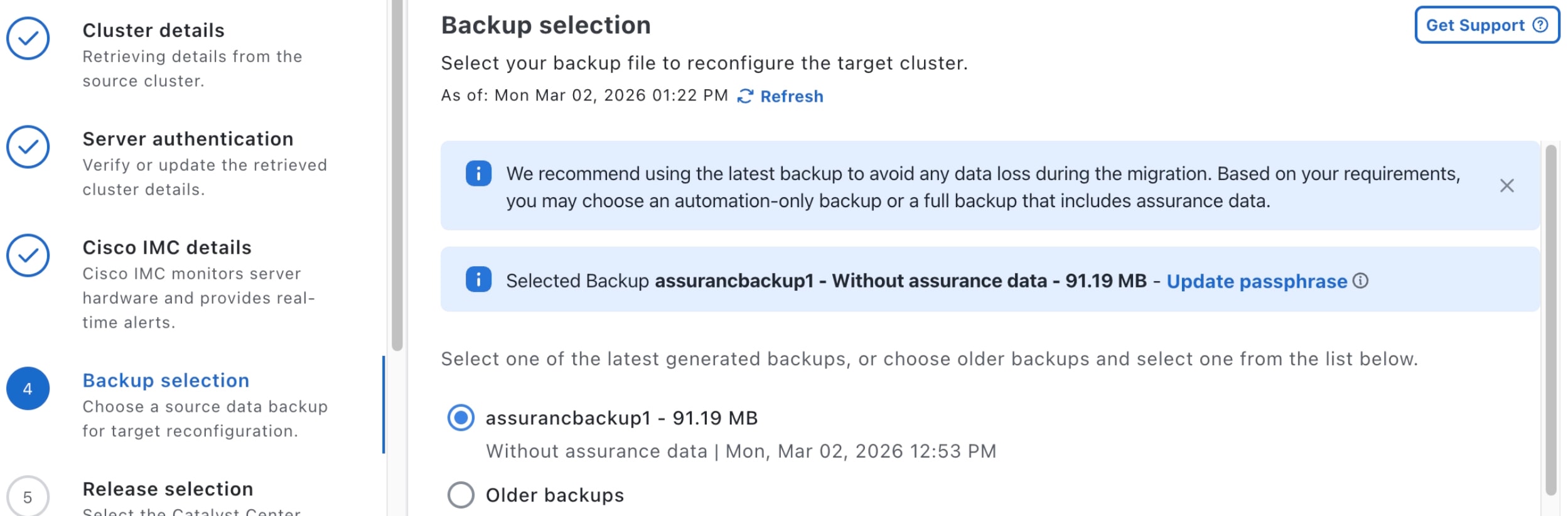
Task: Go to the Server authentication step
Action: point(188,139)
